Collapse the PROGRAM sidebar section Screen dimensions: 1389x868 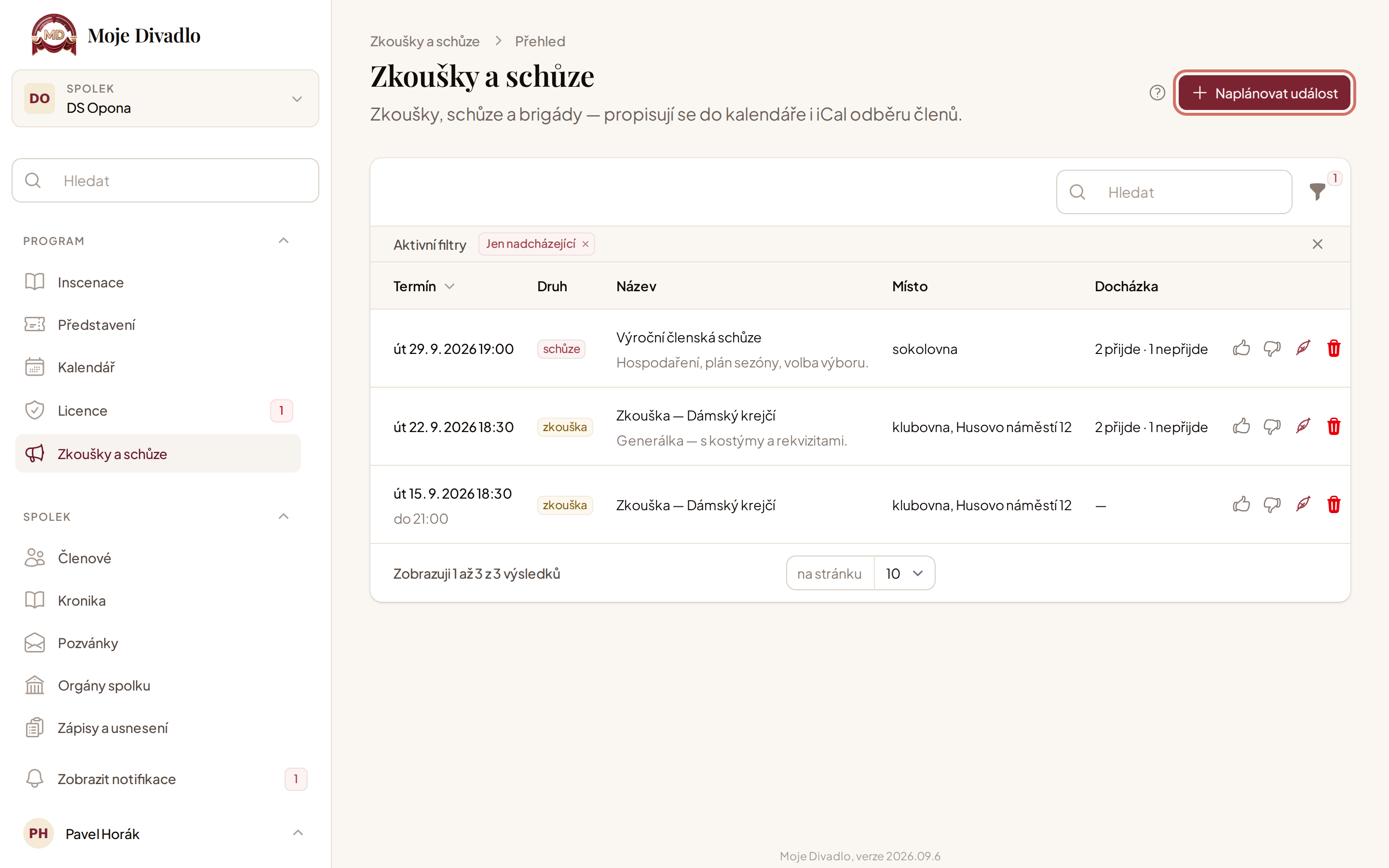pos(284,241)
